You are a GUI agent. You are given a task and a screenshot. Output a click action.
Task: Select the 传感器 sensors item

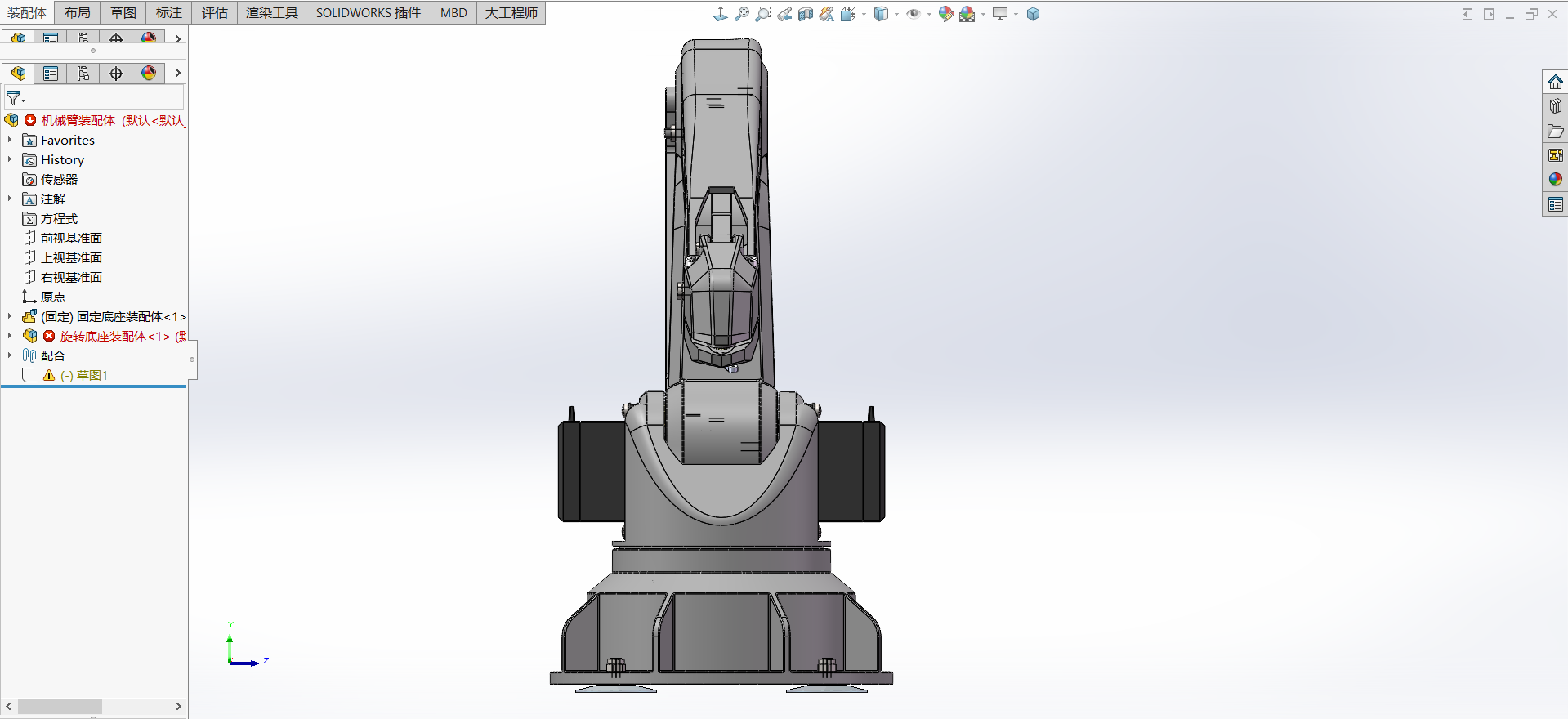59,180
